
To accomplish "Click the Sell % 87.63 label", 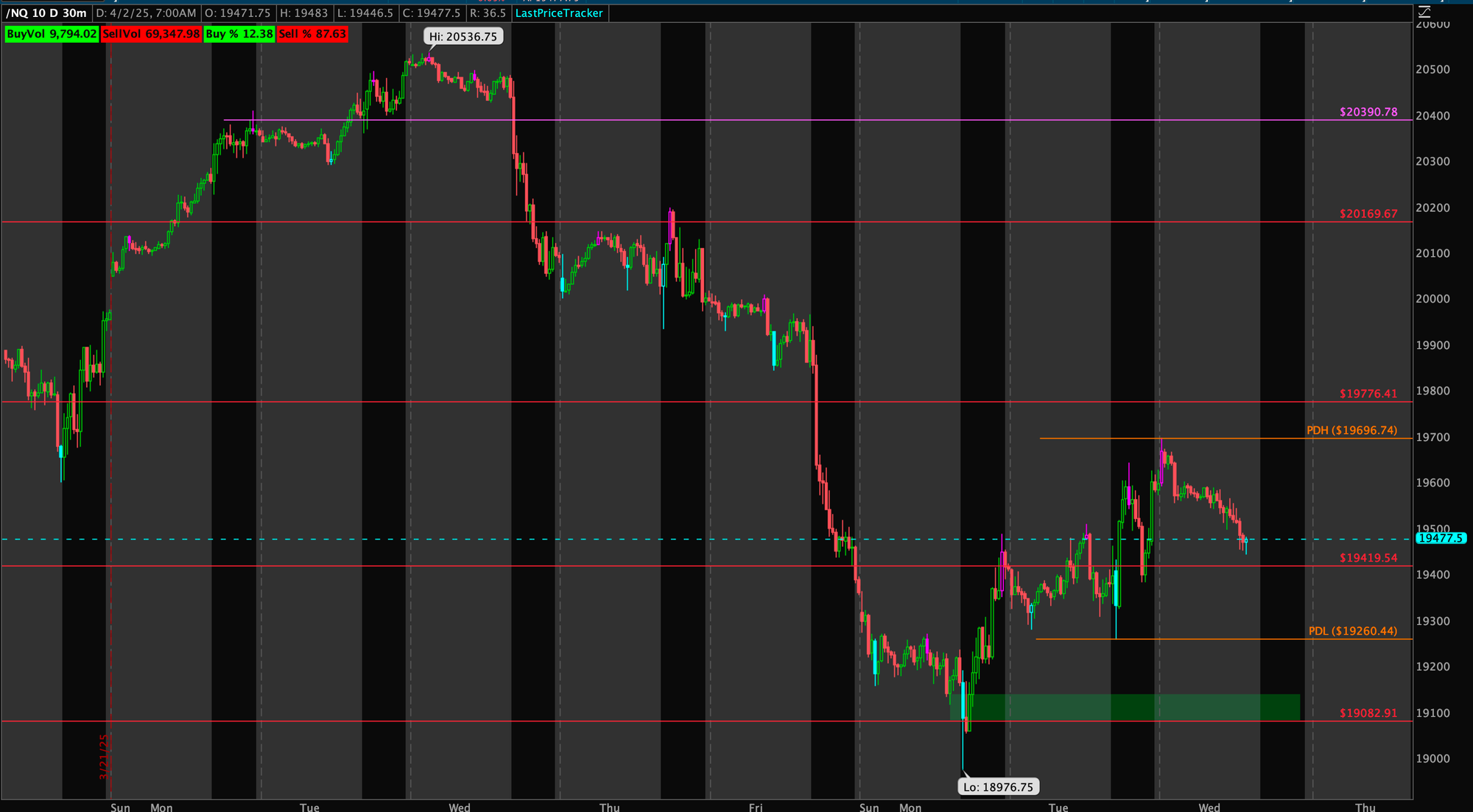I will click(312, 34).
